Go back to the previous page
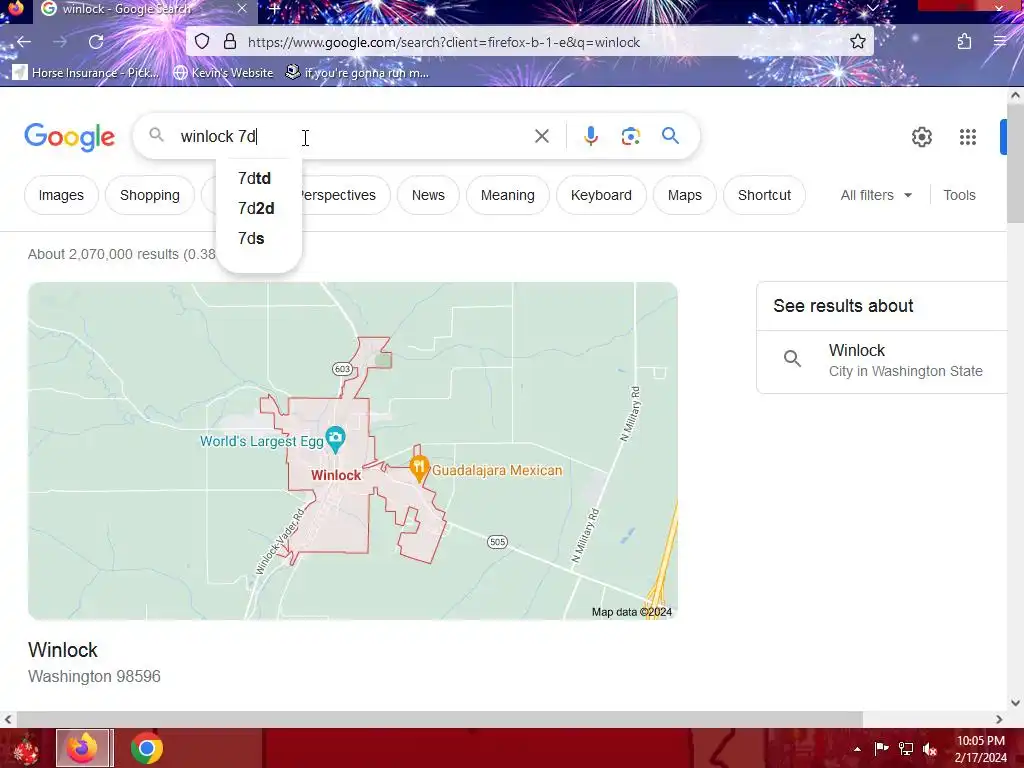The image size is (1024, 768). pos(24,42)
